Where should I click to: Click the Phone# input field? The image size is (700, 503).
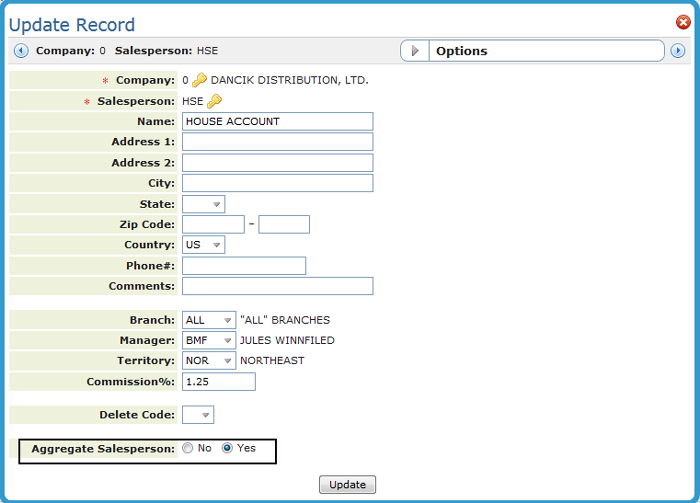[x=243, y=266]
